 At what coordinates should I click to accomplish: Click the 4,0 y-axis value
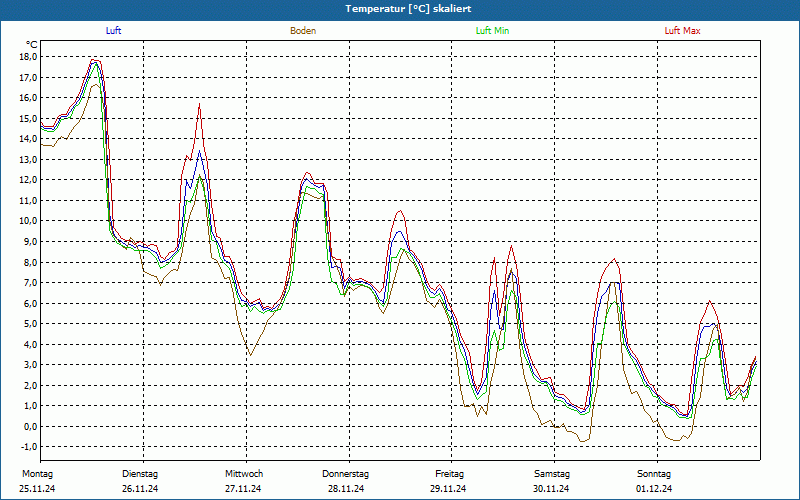tap(30, 344)
